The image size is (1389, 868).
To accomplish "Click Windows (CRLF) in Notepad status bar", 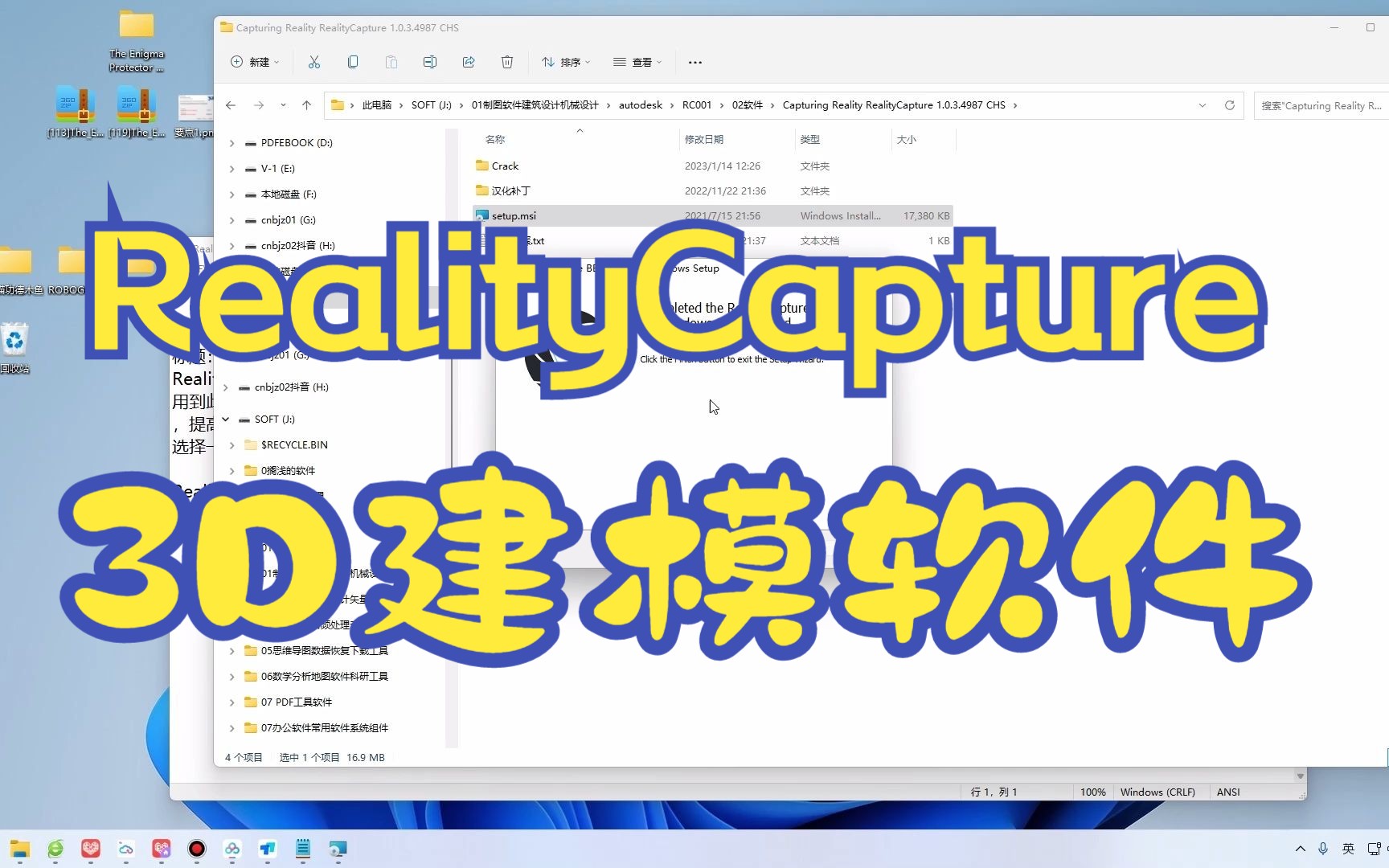I will tap(1157, 792).
